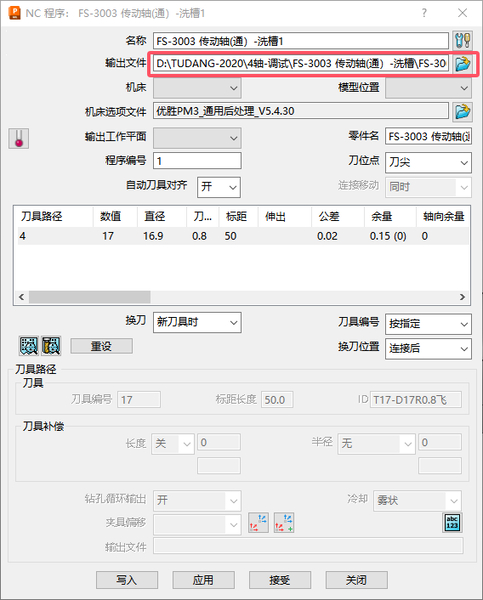
Task: Click the 写入 write button
Action: [127, 580]
